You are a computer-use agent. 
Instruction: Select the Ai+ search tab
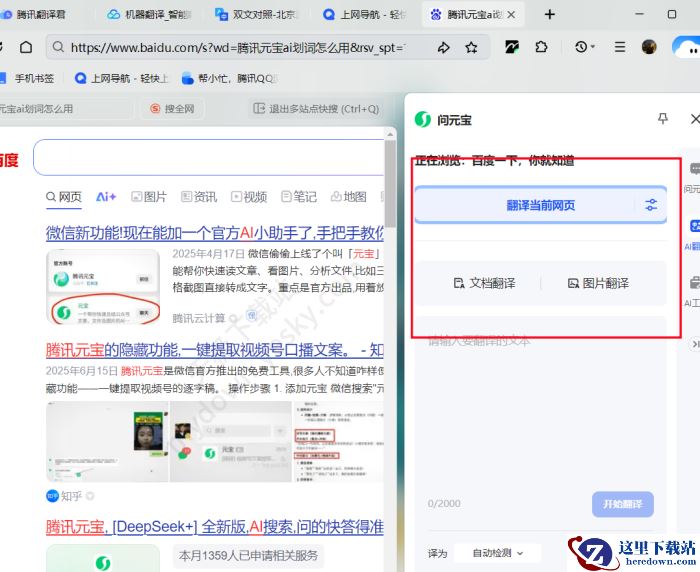click(106, 196)
